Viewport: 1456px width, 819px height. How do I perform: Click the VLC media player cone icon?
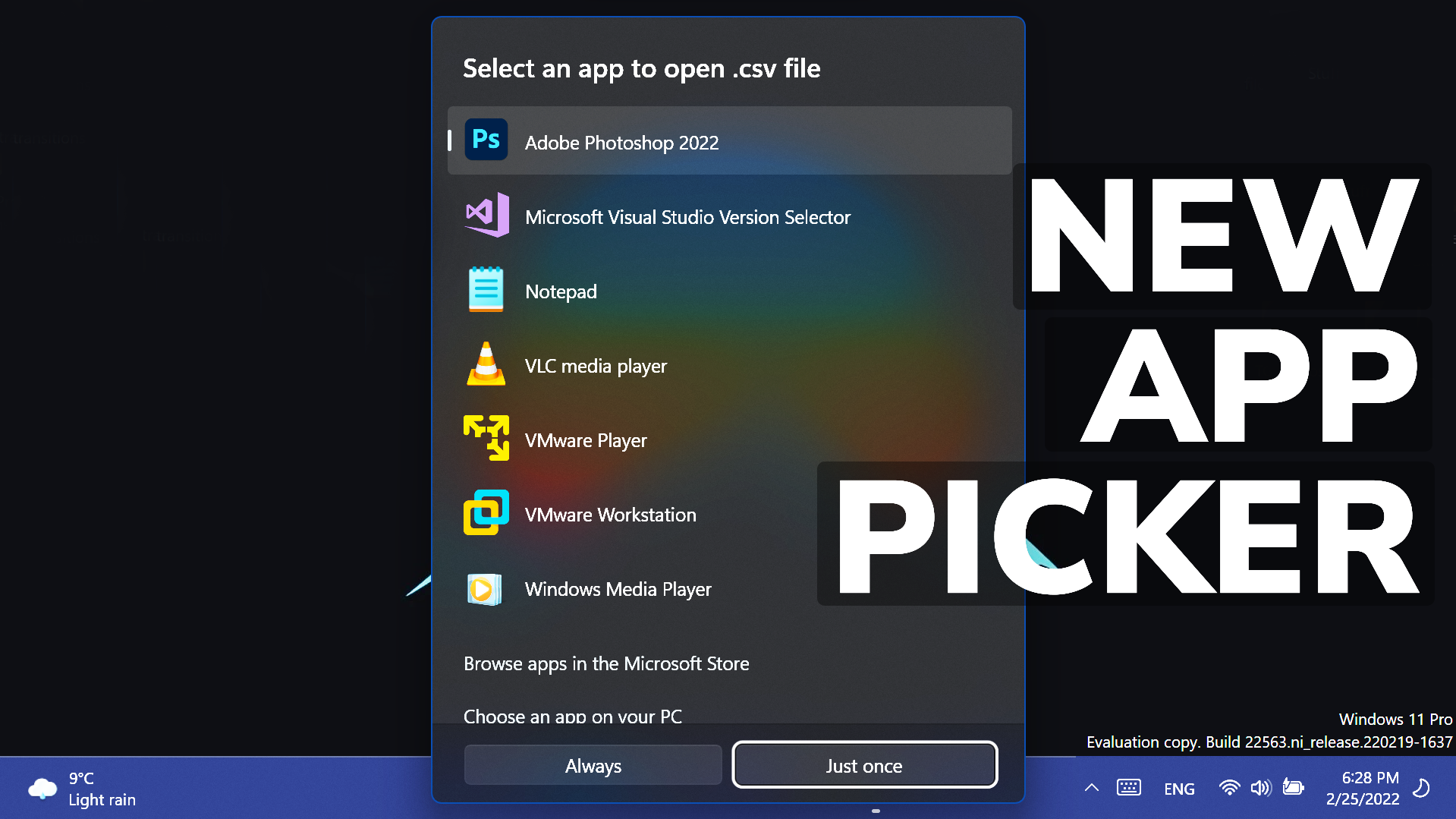pos(486,365)
